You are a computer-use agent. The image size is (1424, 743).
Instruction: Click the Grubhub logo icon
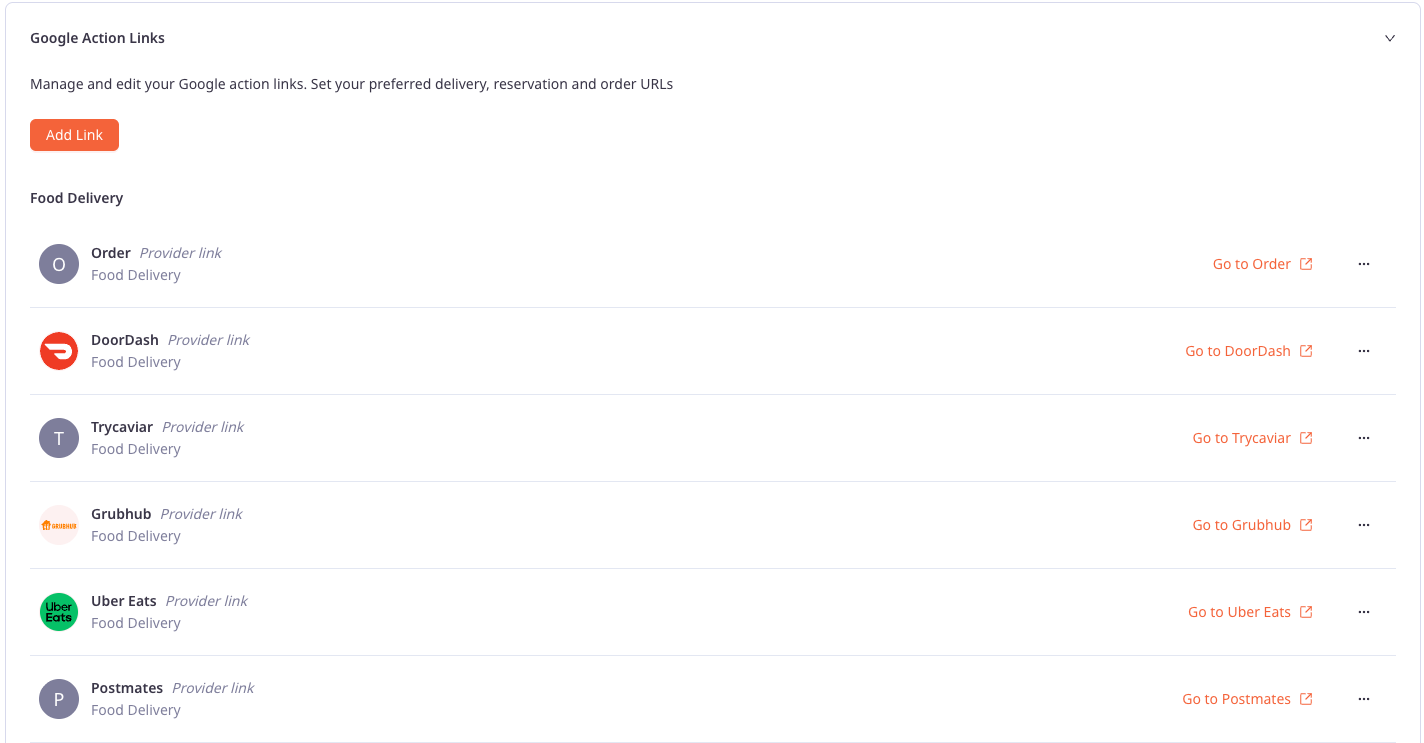(59, 525)
